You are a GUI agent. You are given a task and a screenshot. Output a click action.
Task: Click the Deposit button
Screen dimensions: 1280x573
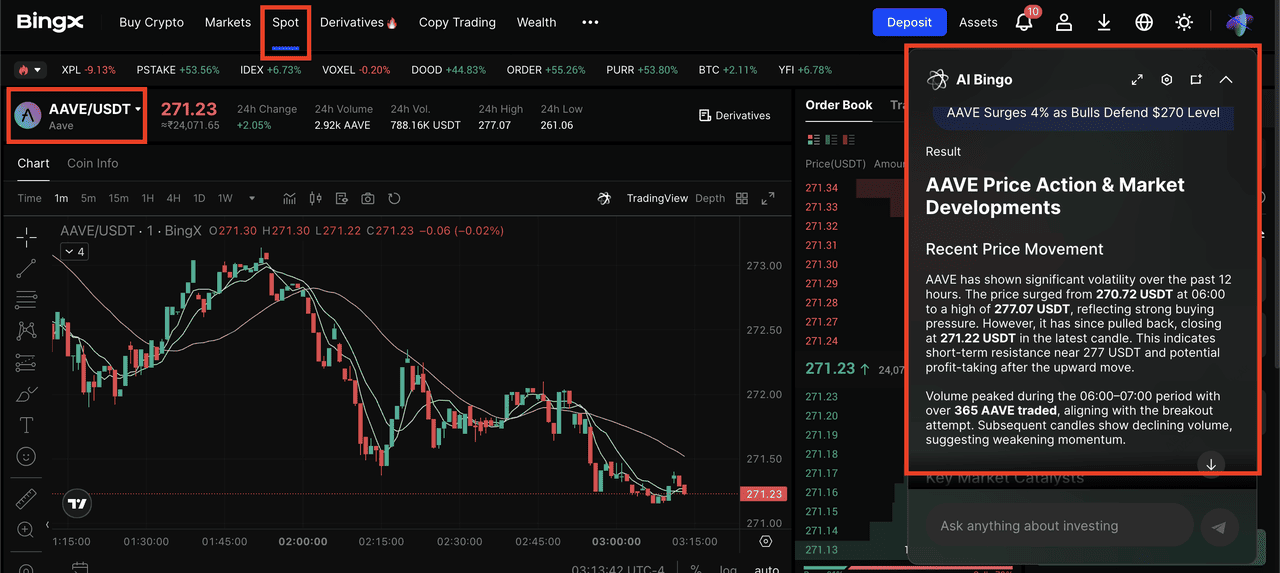click(909, 22)
